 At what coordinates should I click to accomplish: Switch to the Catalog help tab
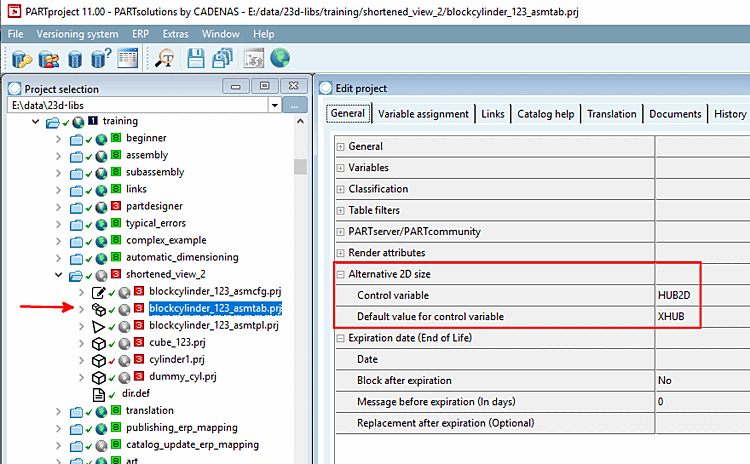tap(546, 114)
